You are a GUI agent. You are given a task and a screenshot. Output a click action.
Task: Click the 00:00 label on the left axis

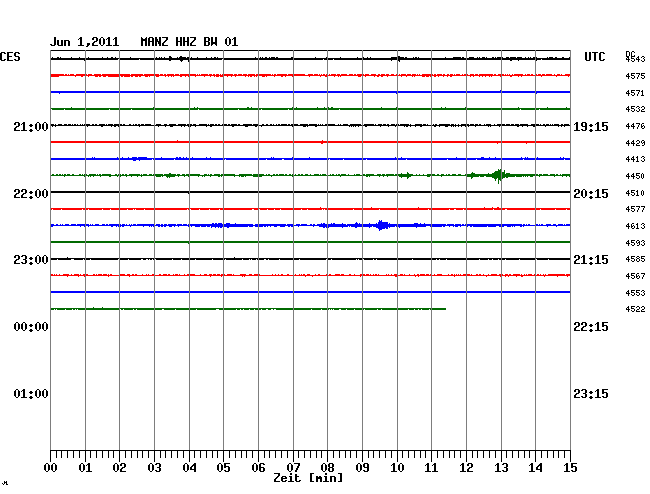coord(31,327)
